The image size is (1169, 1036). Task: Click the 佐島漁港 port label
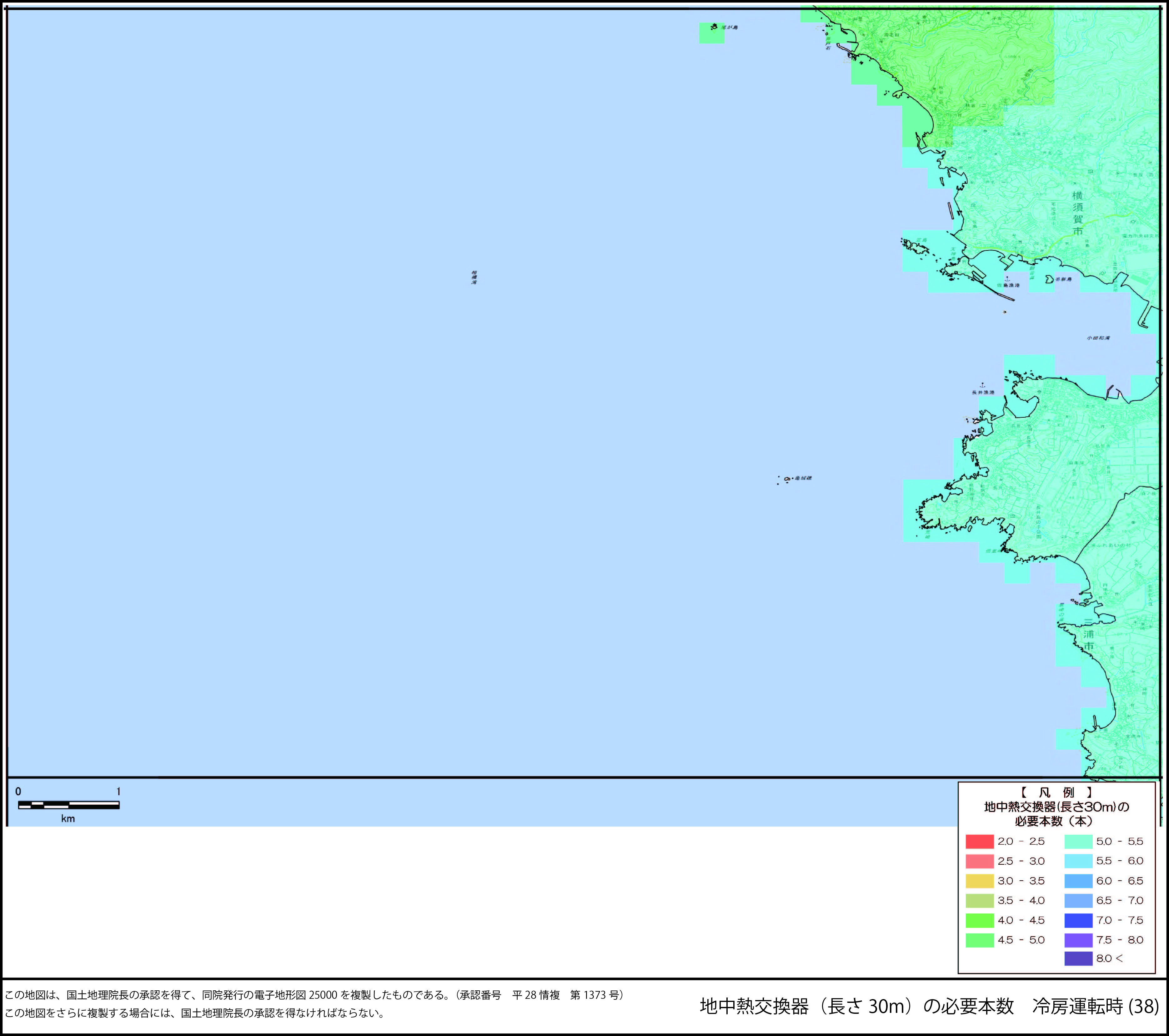coord(1008,285)
